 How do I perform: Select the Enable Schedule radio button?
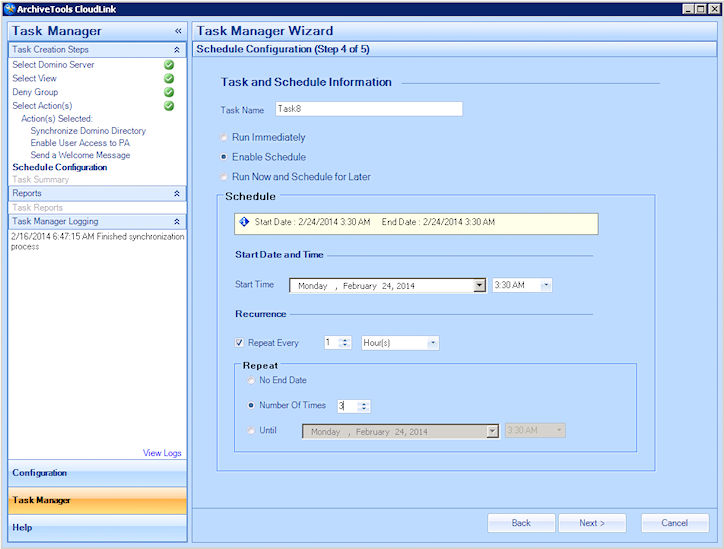(x=223, y=157)
